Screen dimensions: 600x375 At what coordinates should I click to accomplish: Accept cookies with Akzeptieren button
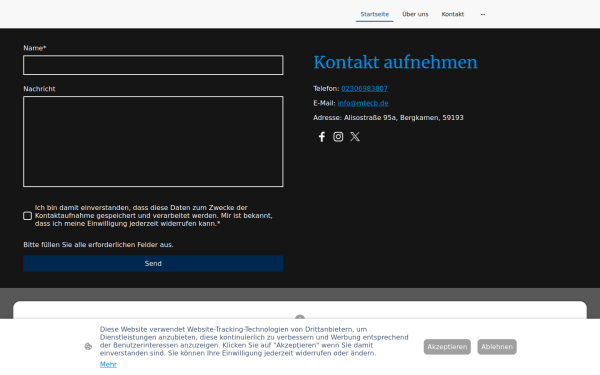[x=447, y=347]
